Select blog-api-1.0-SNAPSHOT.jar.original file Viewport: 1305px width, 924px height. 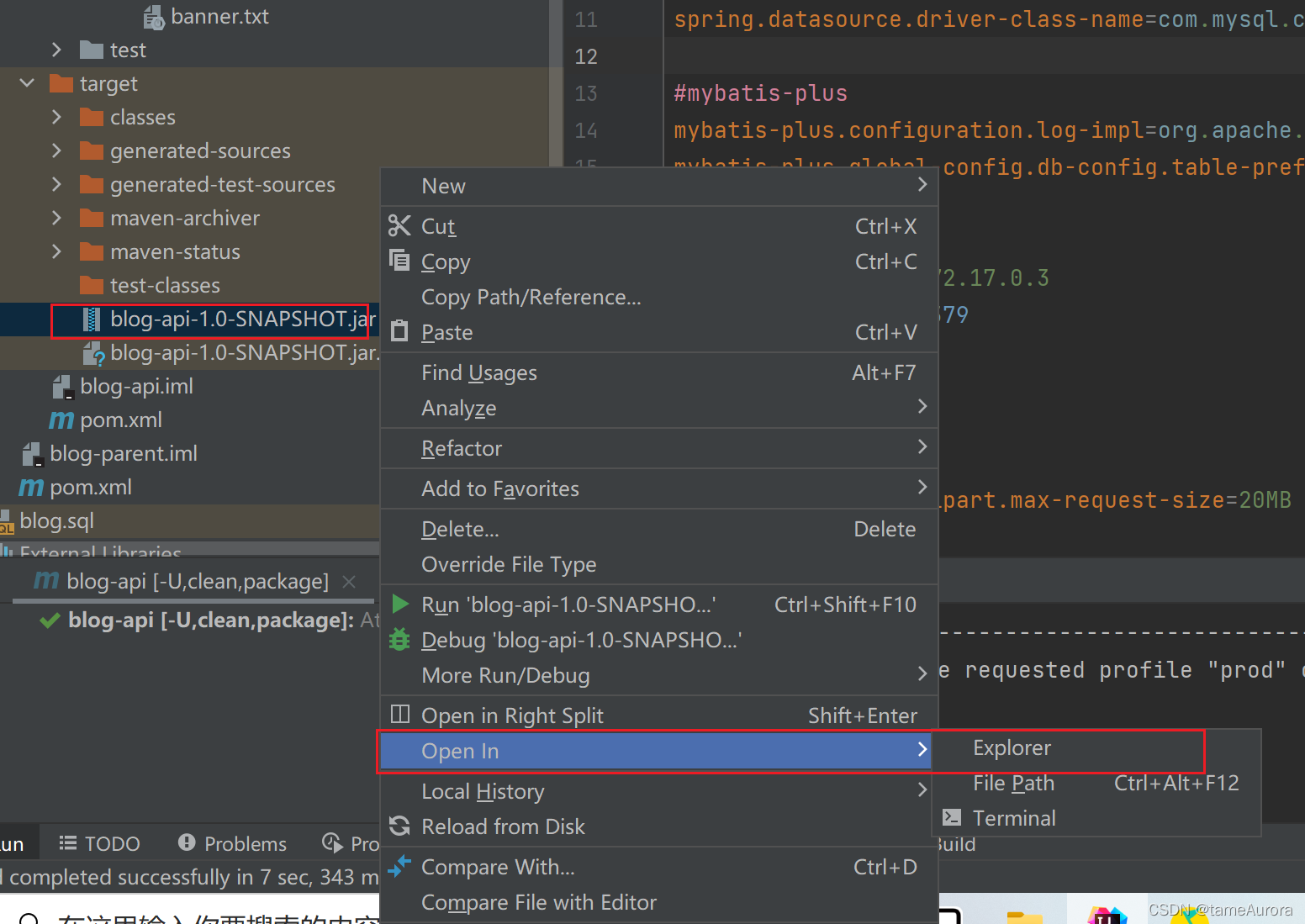click(190, 352)
